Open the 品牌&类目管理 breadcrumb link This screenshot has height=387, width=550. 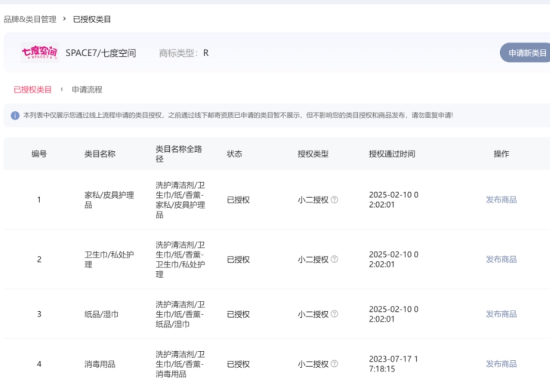pyautogui.click(x=30, y=19)
